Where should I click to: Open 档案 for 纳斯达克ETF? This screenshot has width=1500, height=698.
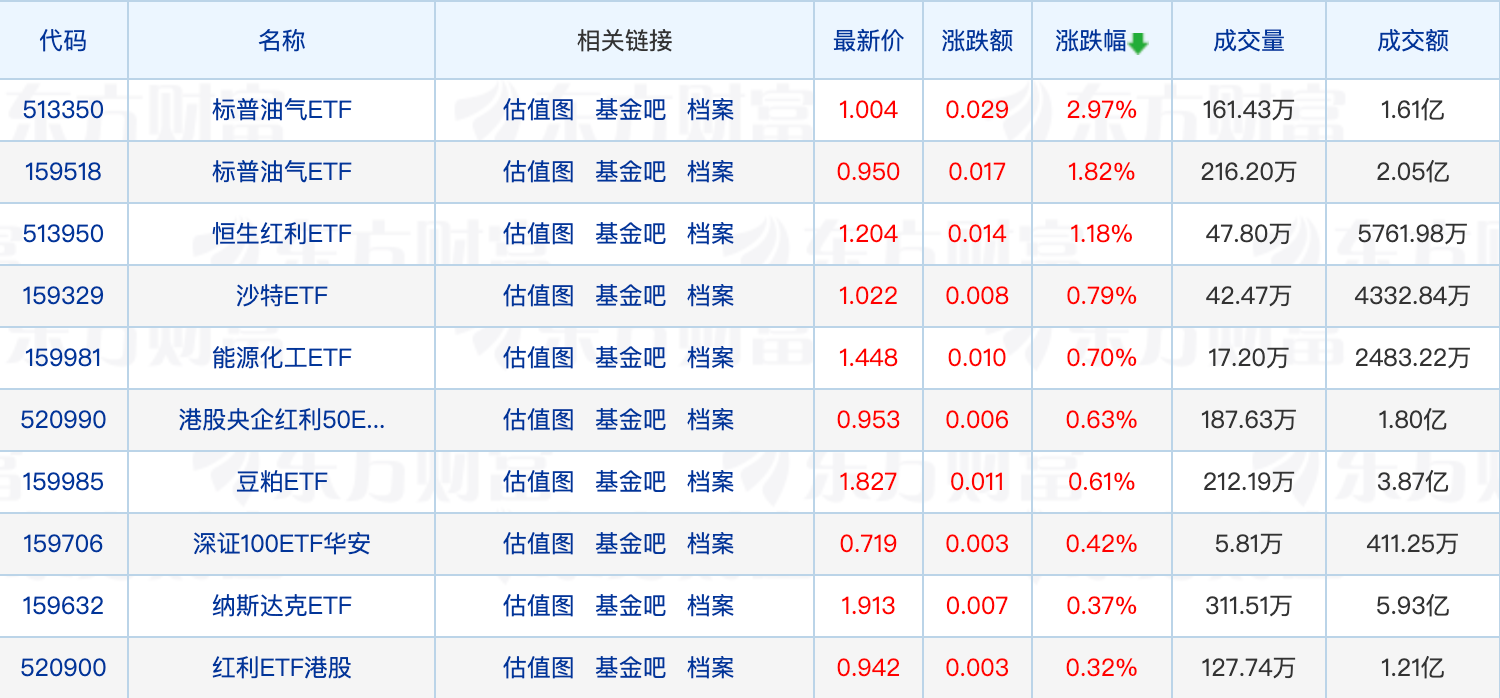click(710, 606)
